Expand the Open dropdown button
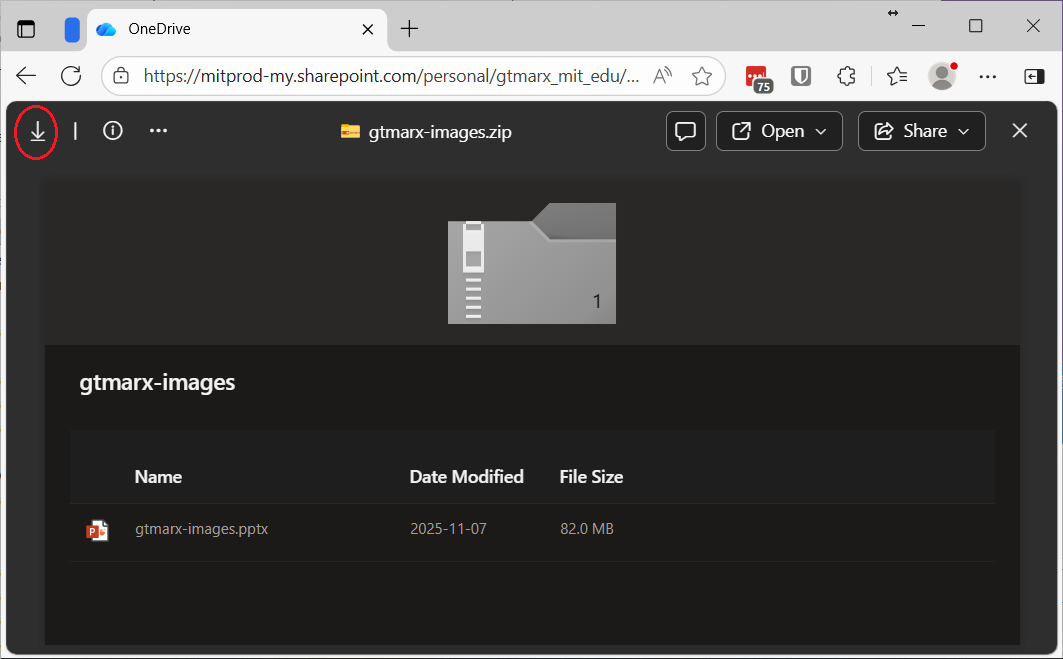This screenshot has height=659, width=1063. coord(779,131)
